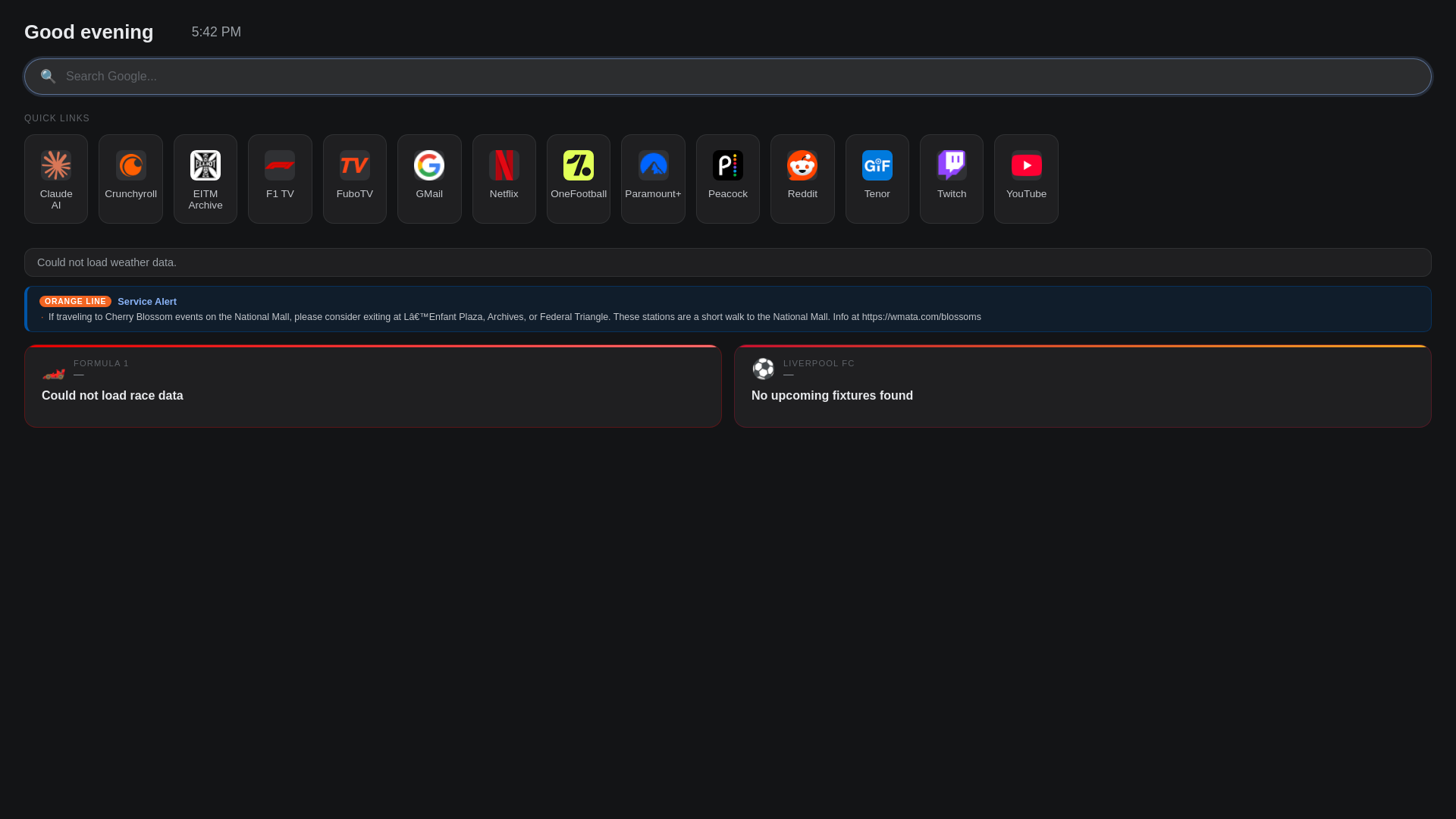Click the 'Claude AI' link label
1456x819 pixels.
tap(56, 199)
